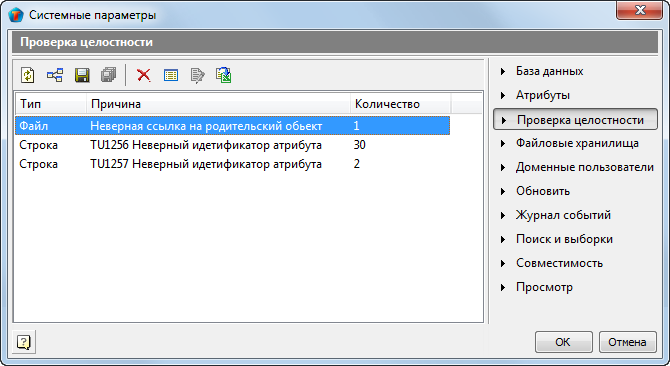Expand the arrow next to Атрибуты

503,95
